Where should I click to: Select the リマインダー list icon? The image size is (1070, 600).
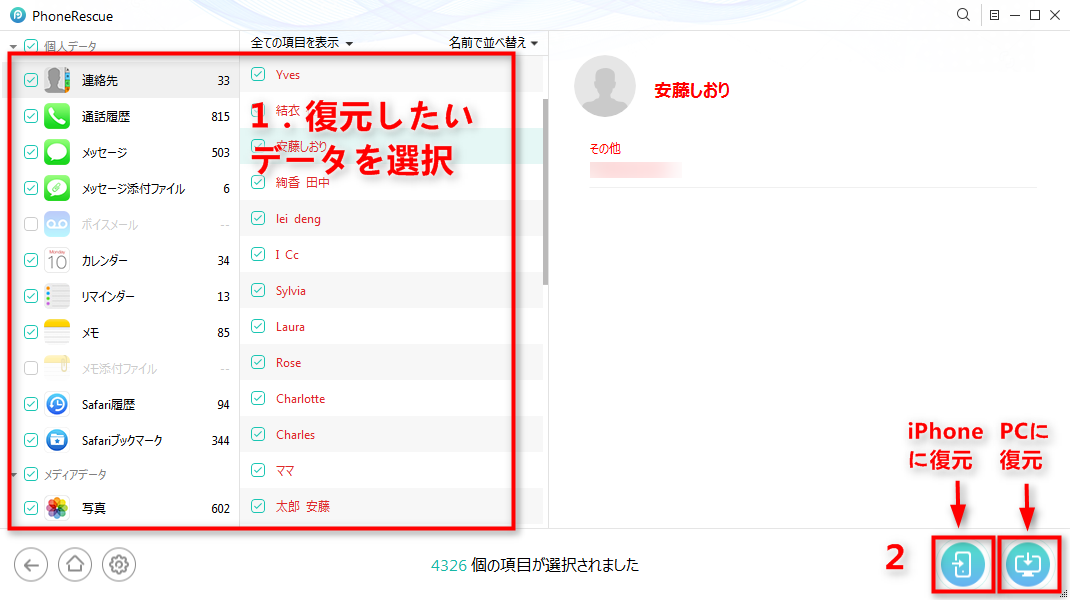click(57, 296)
